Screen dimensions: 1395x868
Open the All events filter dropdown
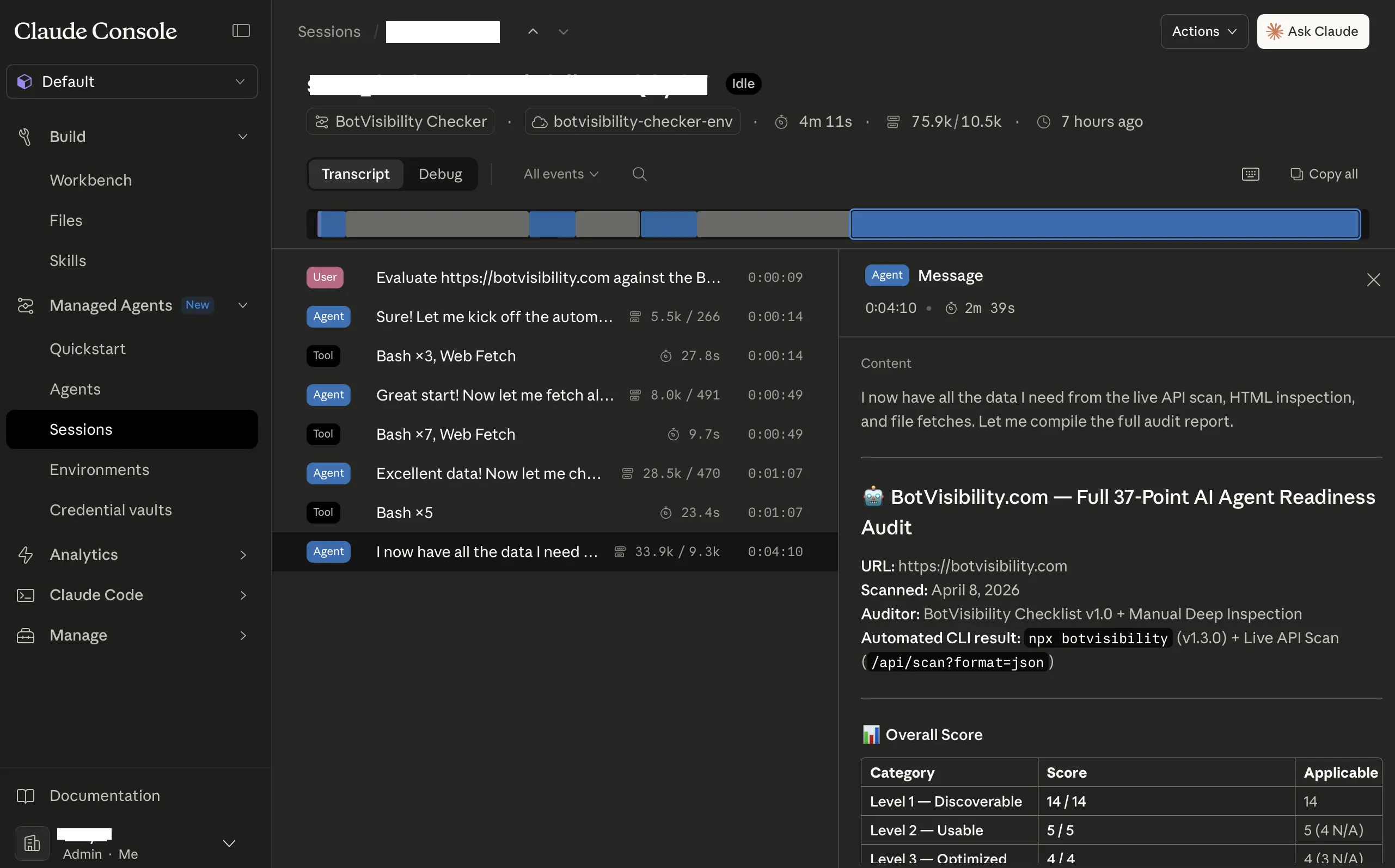tap(560, 174)
